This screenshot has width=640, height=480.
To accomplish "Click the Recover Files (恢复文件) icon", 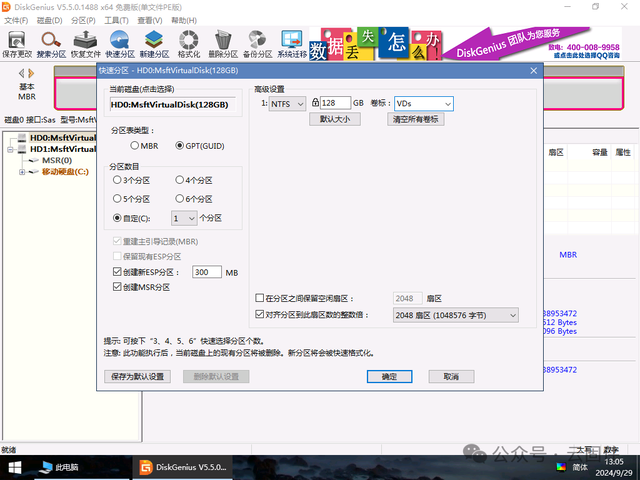I will pos(85,44).
